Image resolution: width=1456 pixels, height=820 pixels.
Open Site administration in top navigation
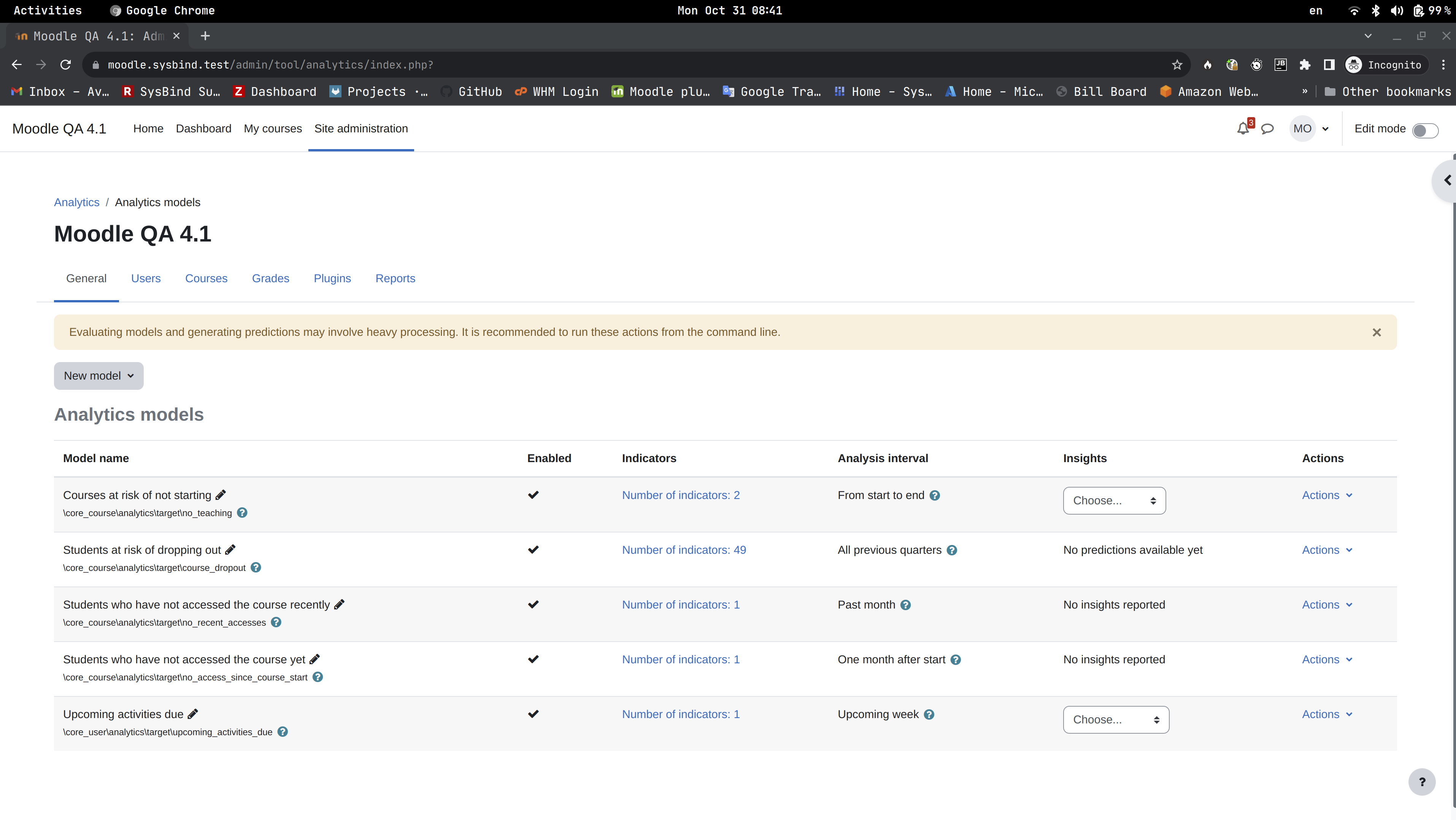coord(361,129)
